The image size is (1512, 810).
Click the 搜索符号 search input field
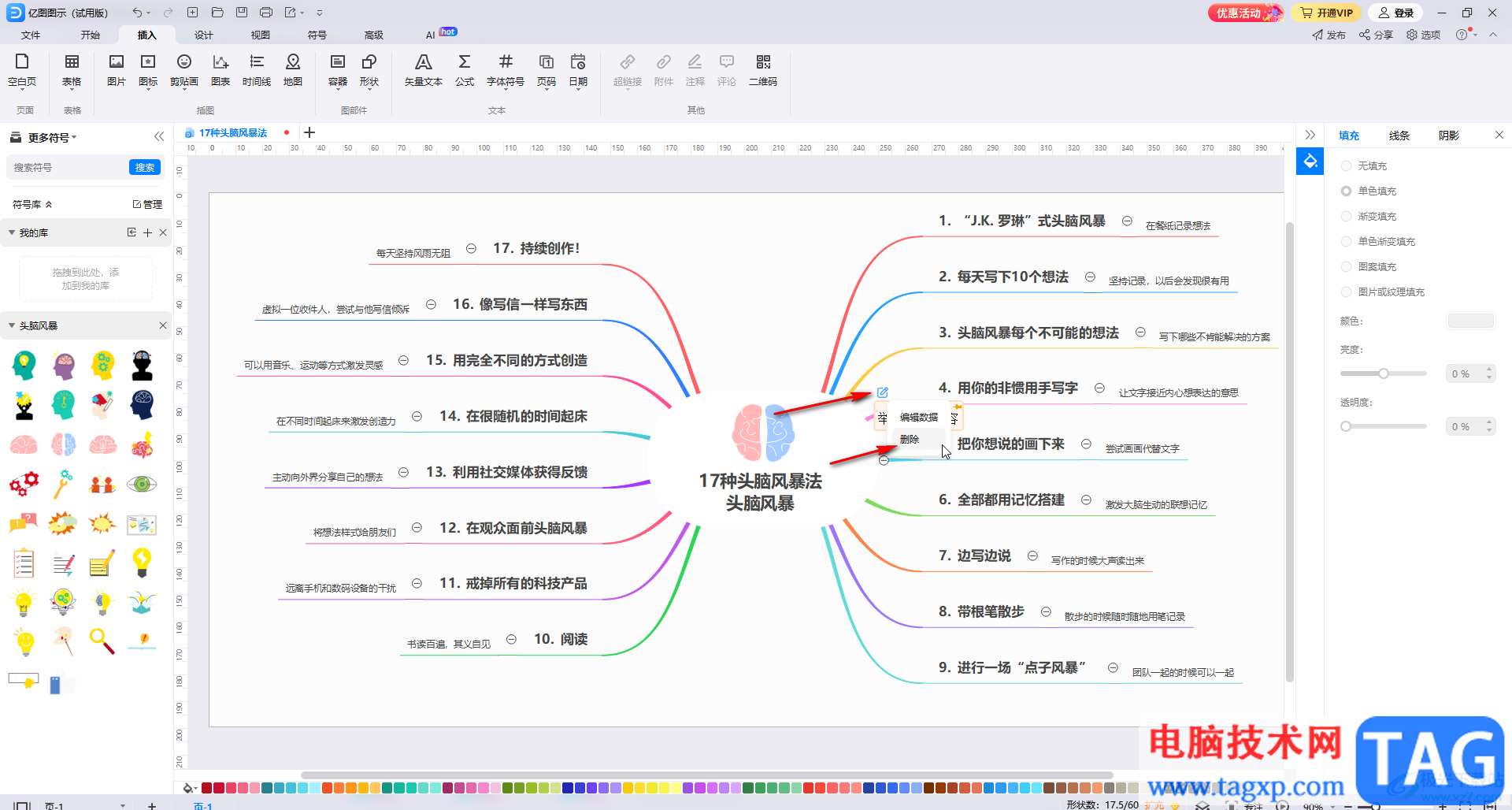coord(68,167)
